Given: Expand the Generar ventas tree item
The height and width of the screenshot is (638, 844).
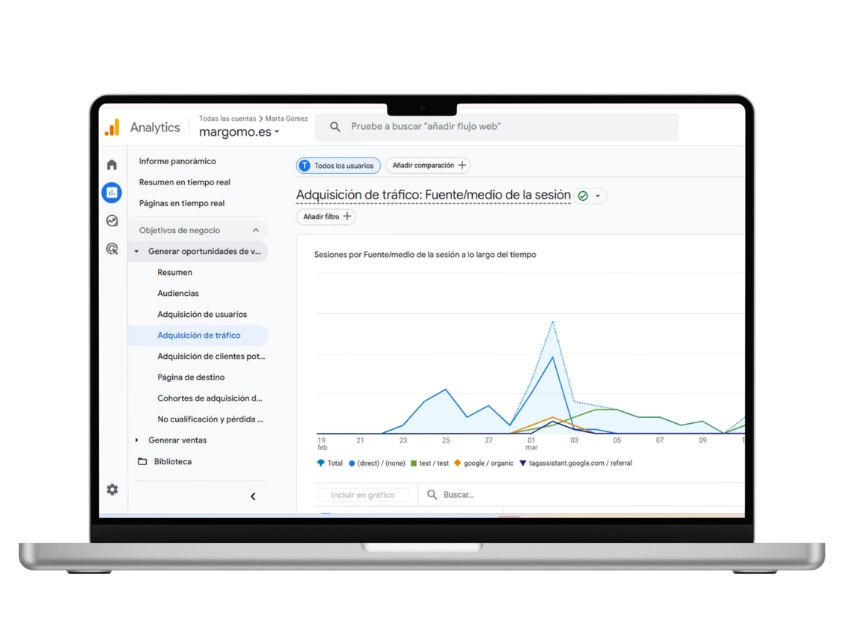Looking at the screenshot, I should point(137,440).
